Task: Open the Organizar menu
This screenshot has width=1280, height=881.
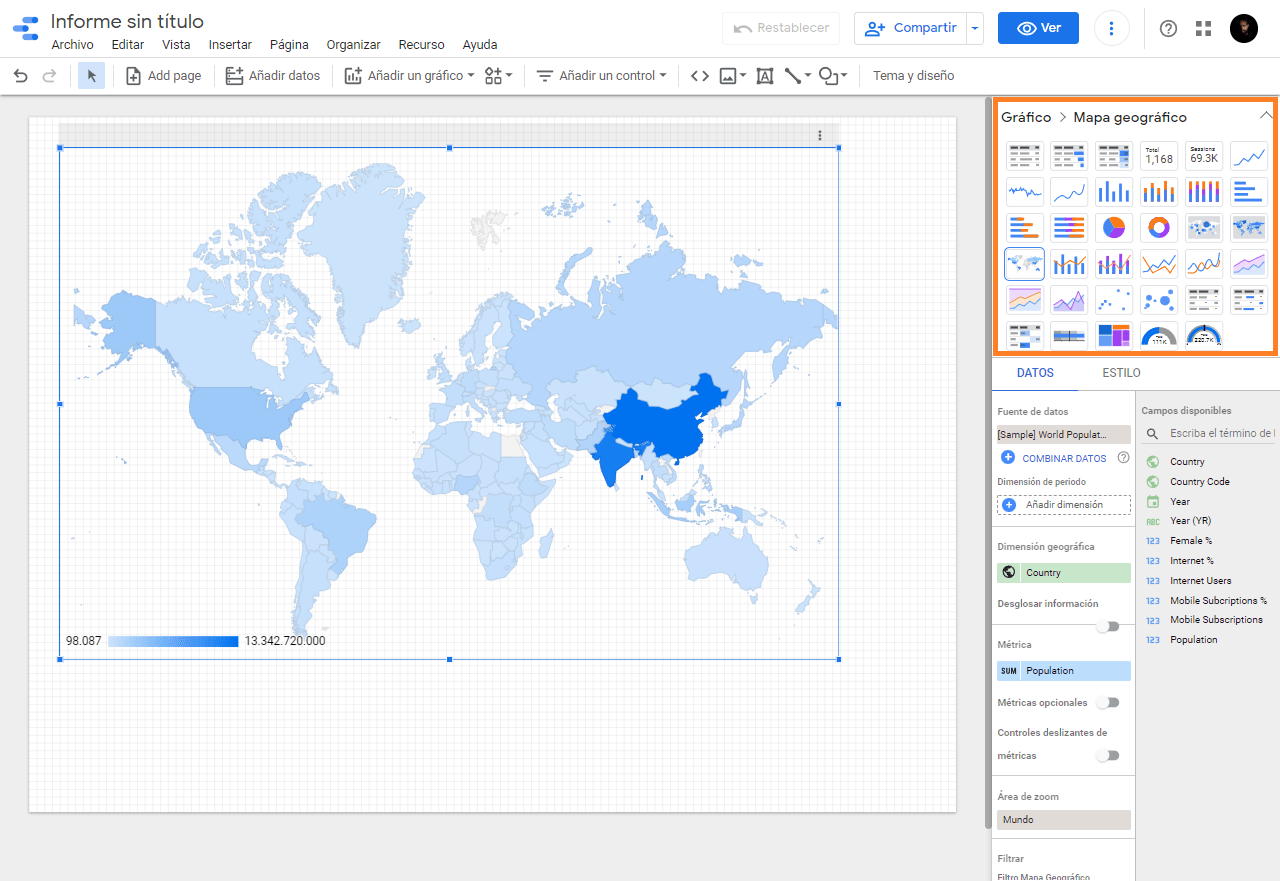Action: click(354, 45)
